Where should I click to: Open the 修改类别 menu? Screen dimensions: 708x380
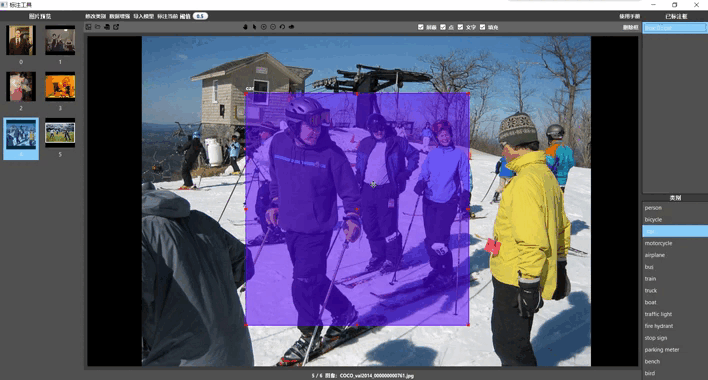pyautogui.click(x=95, y=16)
